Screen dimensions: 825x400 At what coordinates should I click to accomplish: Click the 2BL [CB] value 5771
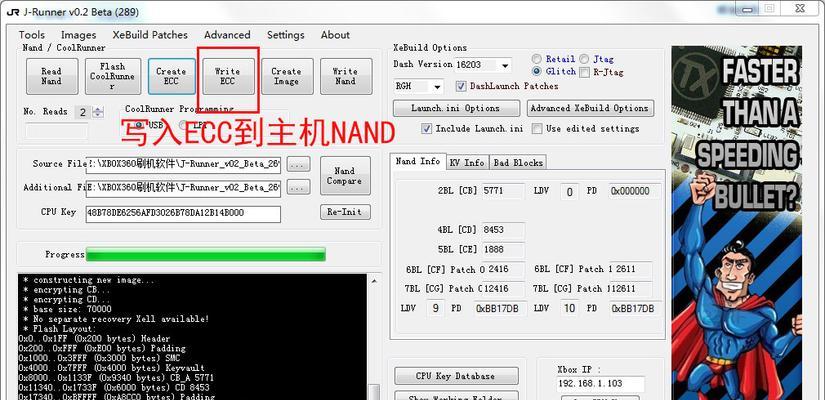point(504,191)
